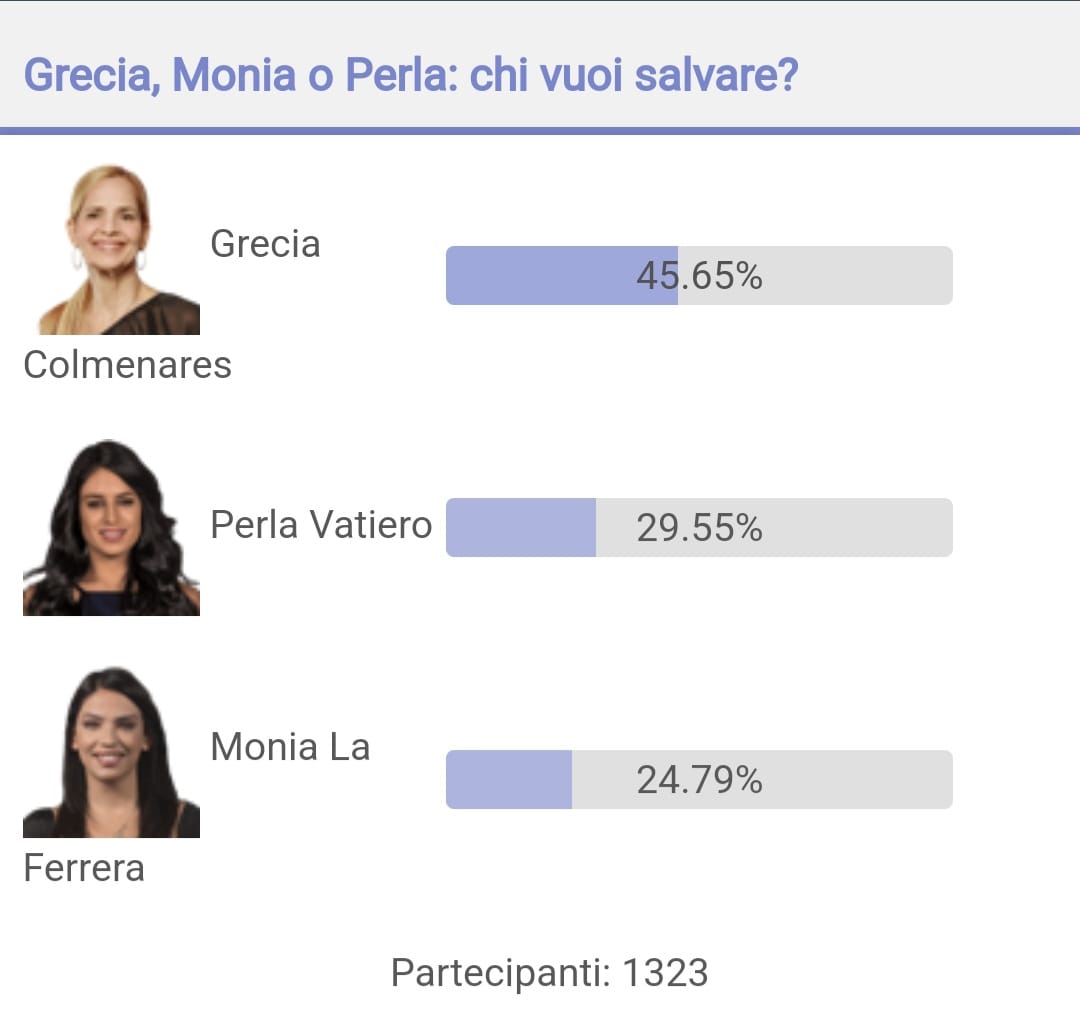Click the name label 'Grecia'

(265, 244)
